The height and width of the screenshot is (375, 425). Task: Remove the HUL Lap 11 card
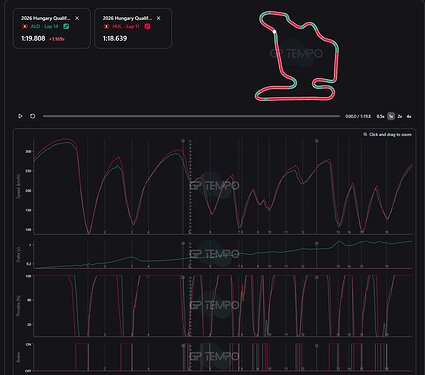click(x=158, y=18)
